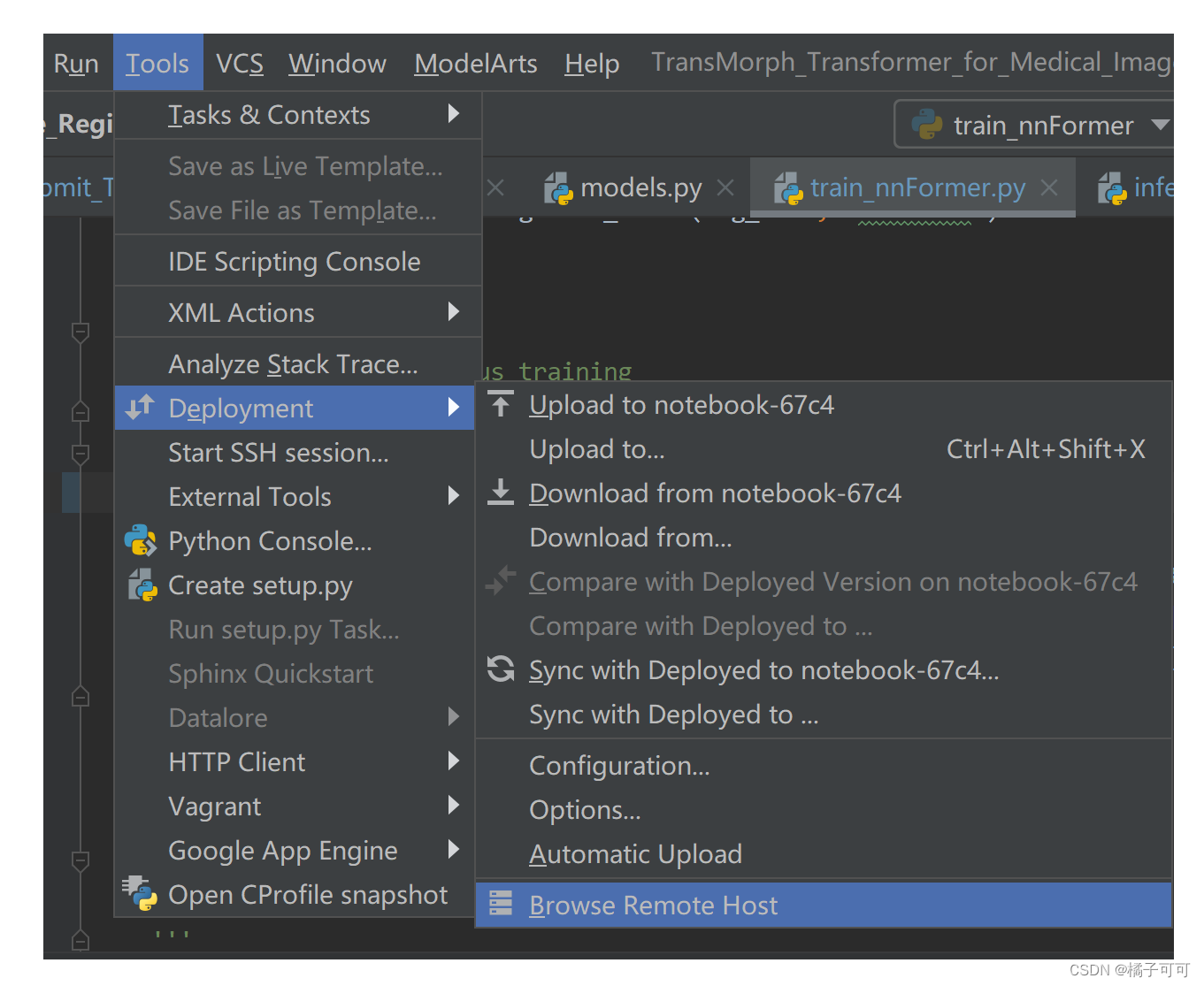This screenshot has width=1204, height=986.
Task: Choose Upload to... with Ctrl+Alt+Shift+X shortcut
Action: 824,449
